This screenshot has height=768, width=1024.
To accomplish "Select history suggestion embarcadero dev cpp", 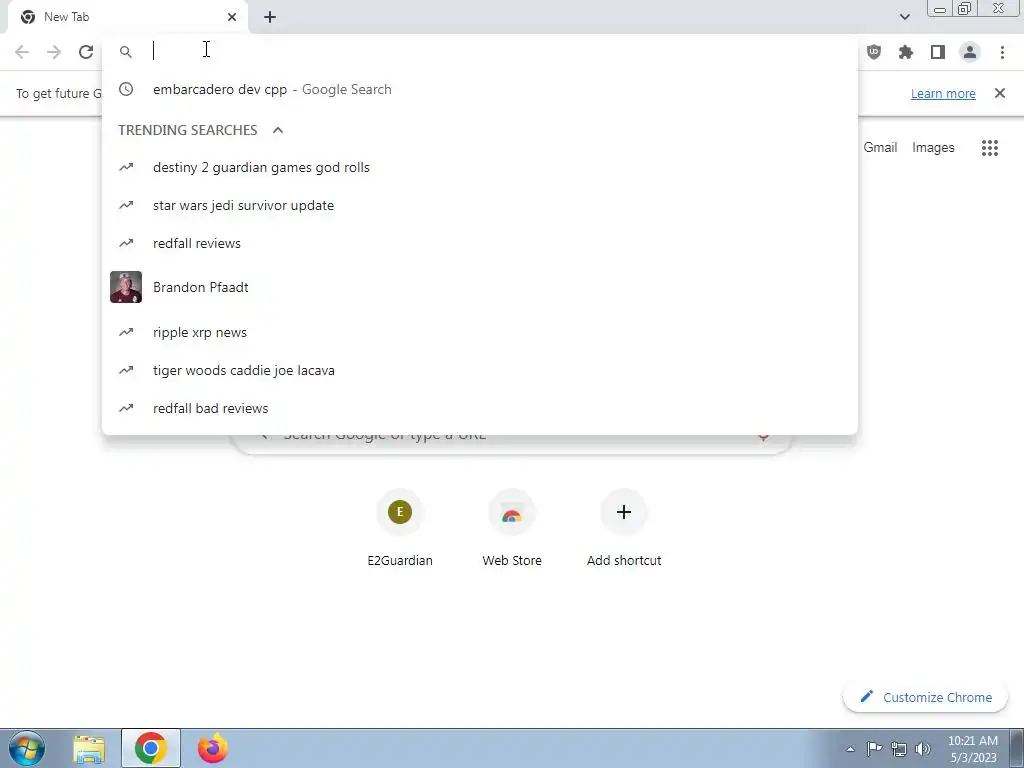I will pos(480,89).
